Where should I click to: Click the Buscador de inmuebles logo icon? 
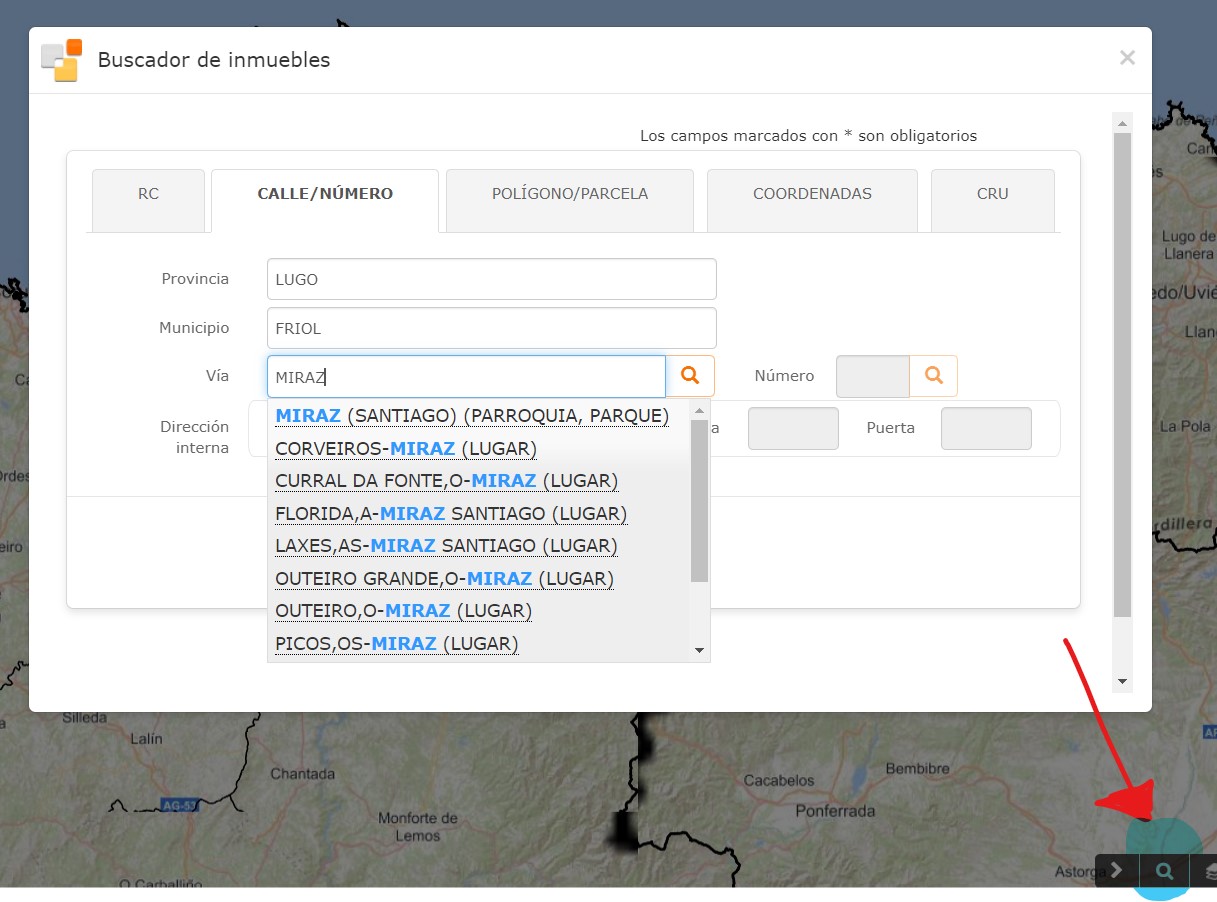click(62, 60)
